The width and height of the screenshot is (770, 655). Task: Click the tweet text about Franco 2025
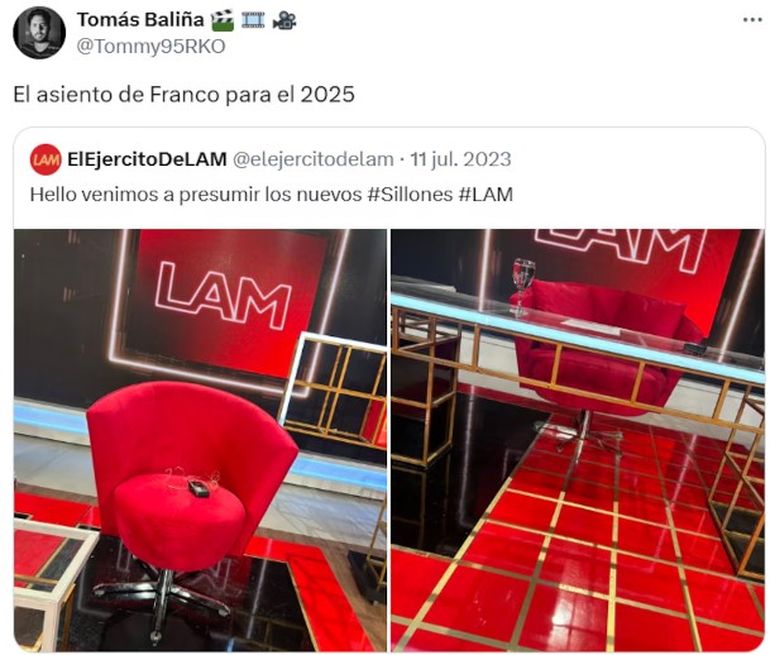point(184,94)
